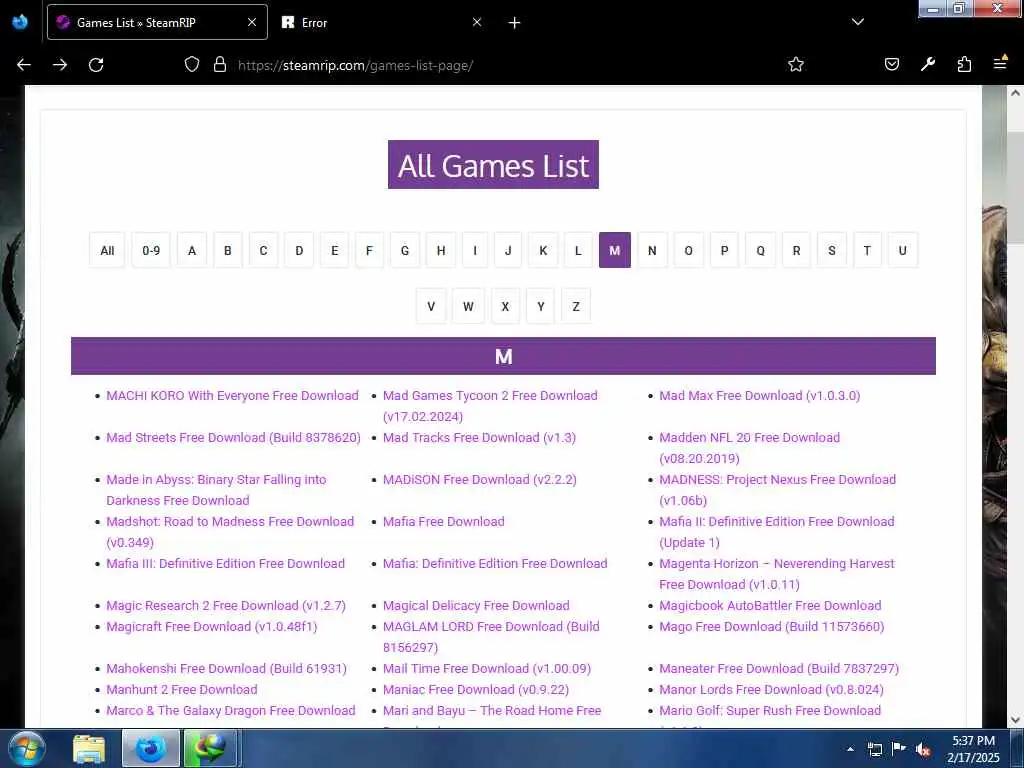Open Magical Delicacy Free Download link
Viewport: 1024px width, 768px height.
tap(476, 605)
